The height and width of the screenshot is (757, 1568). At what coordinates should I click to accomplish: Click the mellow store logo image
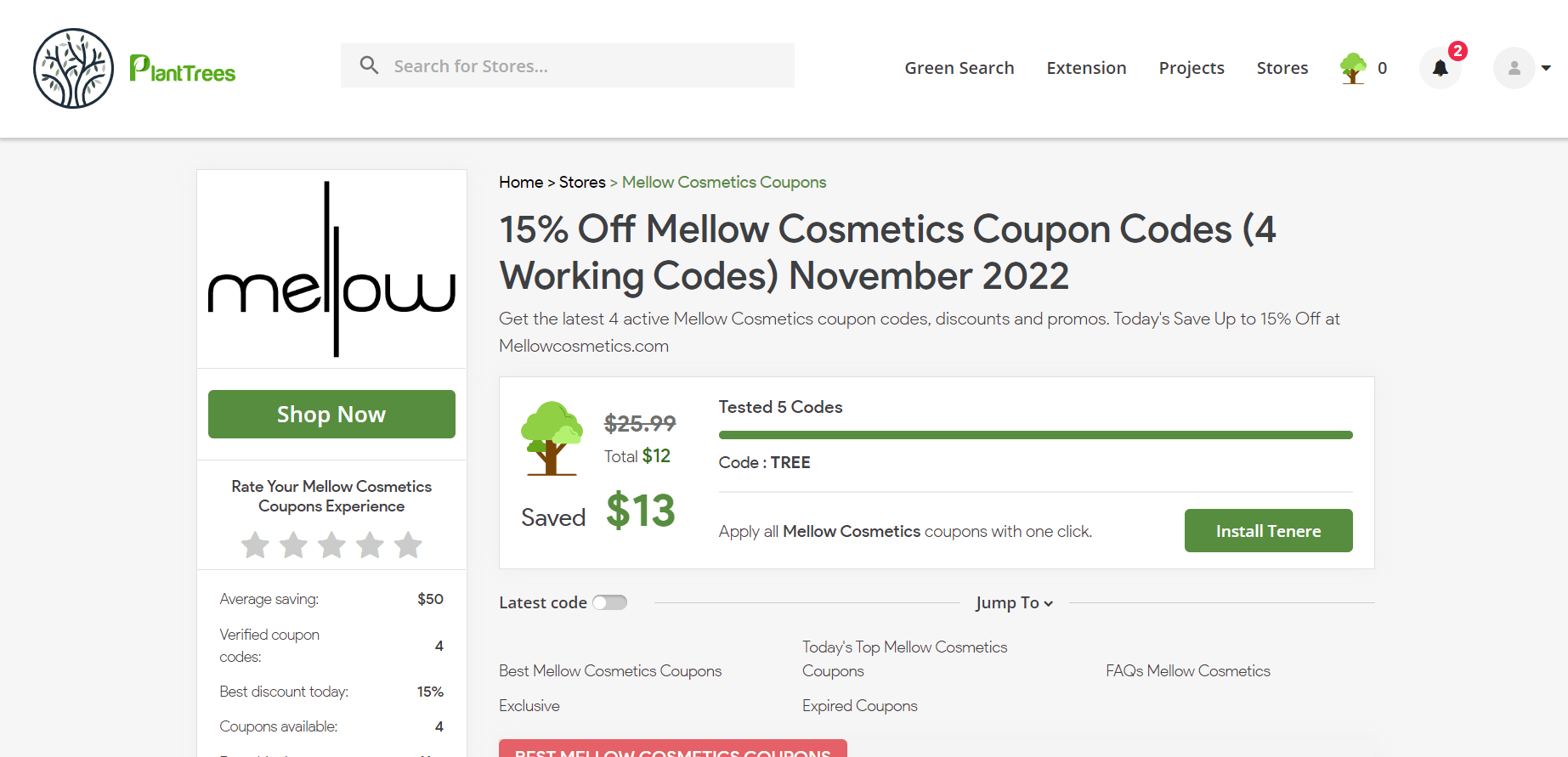tap(331, 269)
